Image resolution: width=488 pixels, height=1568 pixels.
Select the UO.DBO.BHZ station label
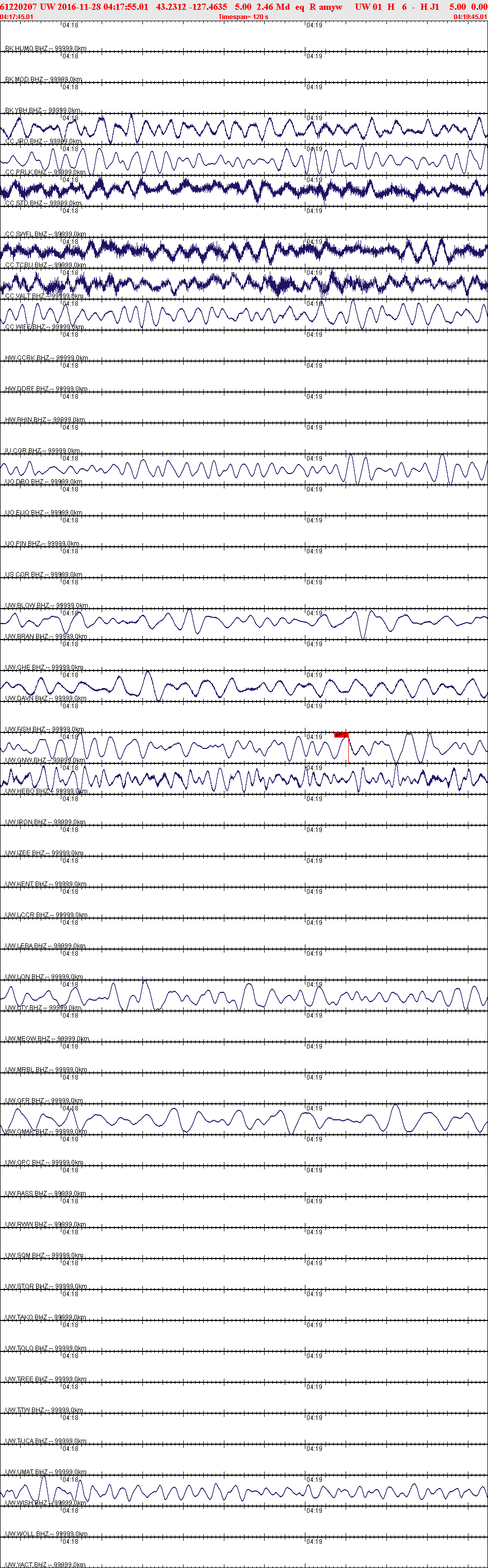click(44, 482)
